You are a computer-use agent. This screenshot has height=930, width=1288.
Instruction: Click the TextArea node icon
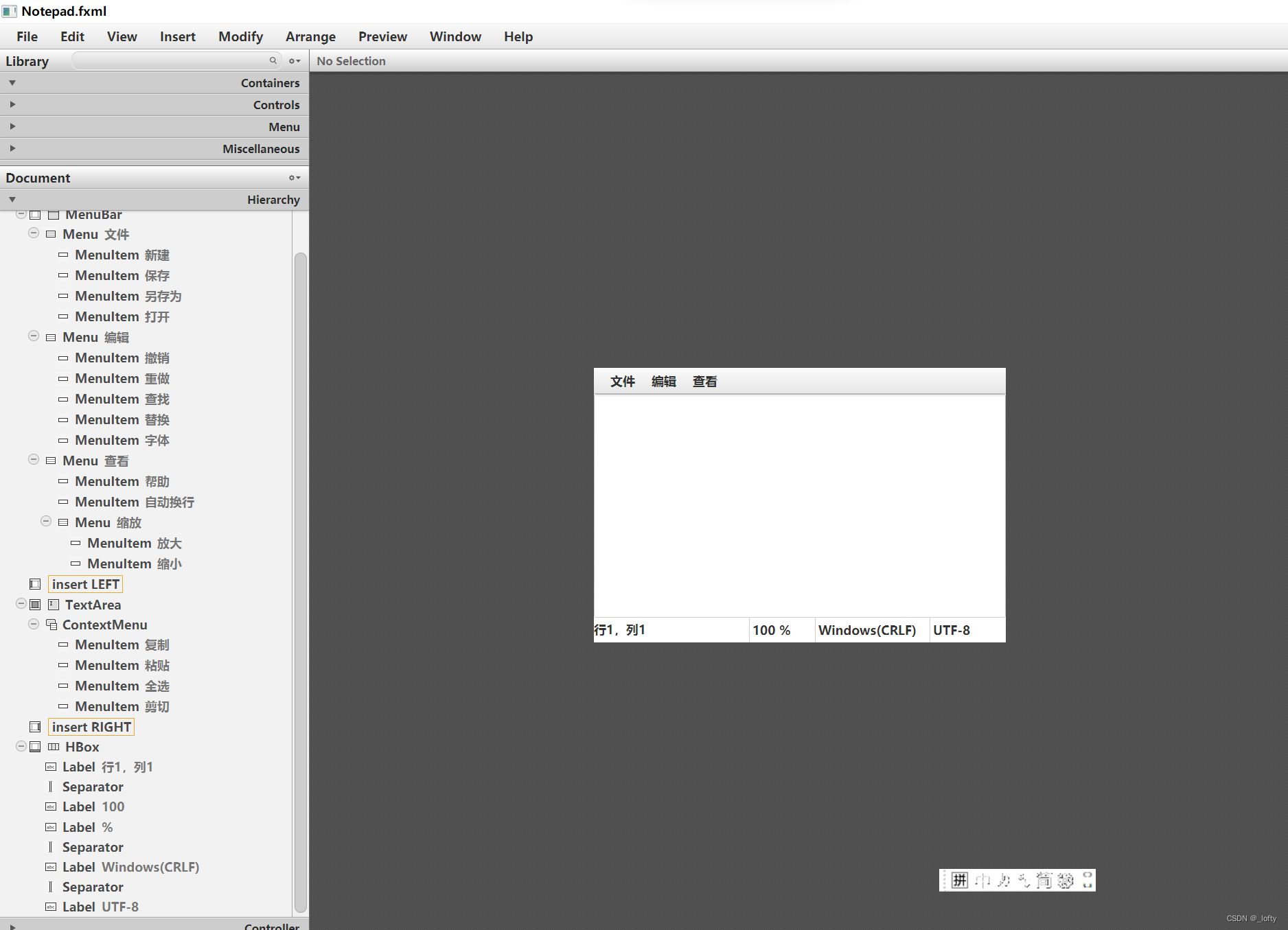[x=54, y=605]
